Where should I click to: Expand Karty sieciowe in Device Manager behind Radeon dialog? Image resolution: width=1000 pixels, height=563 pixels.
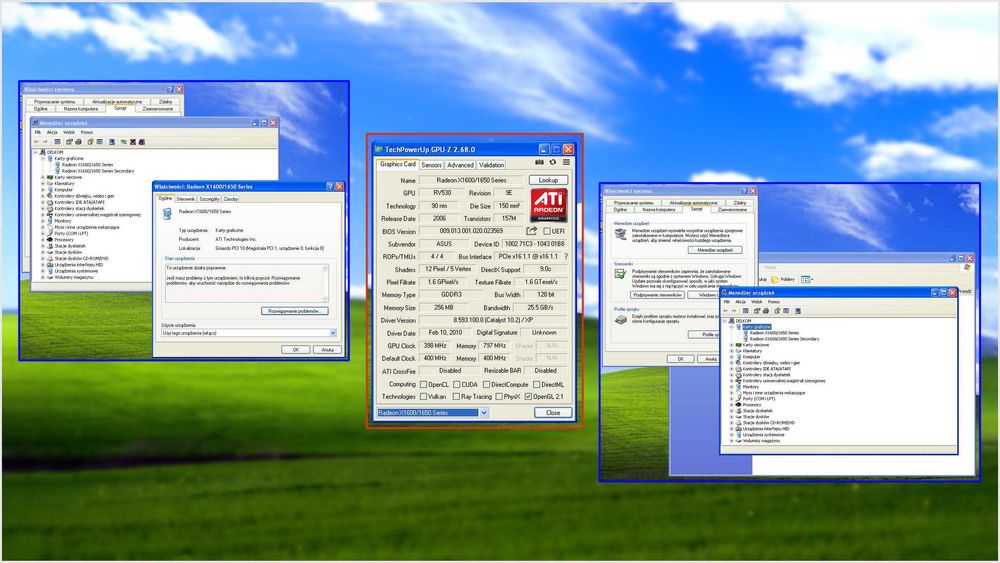43,177
